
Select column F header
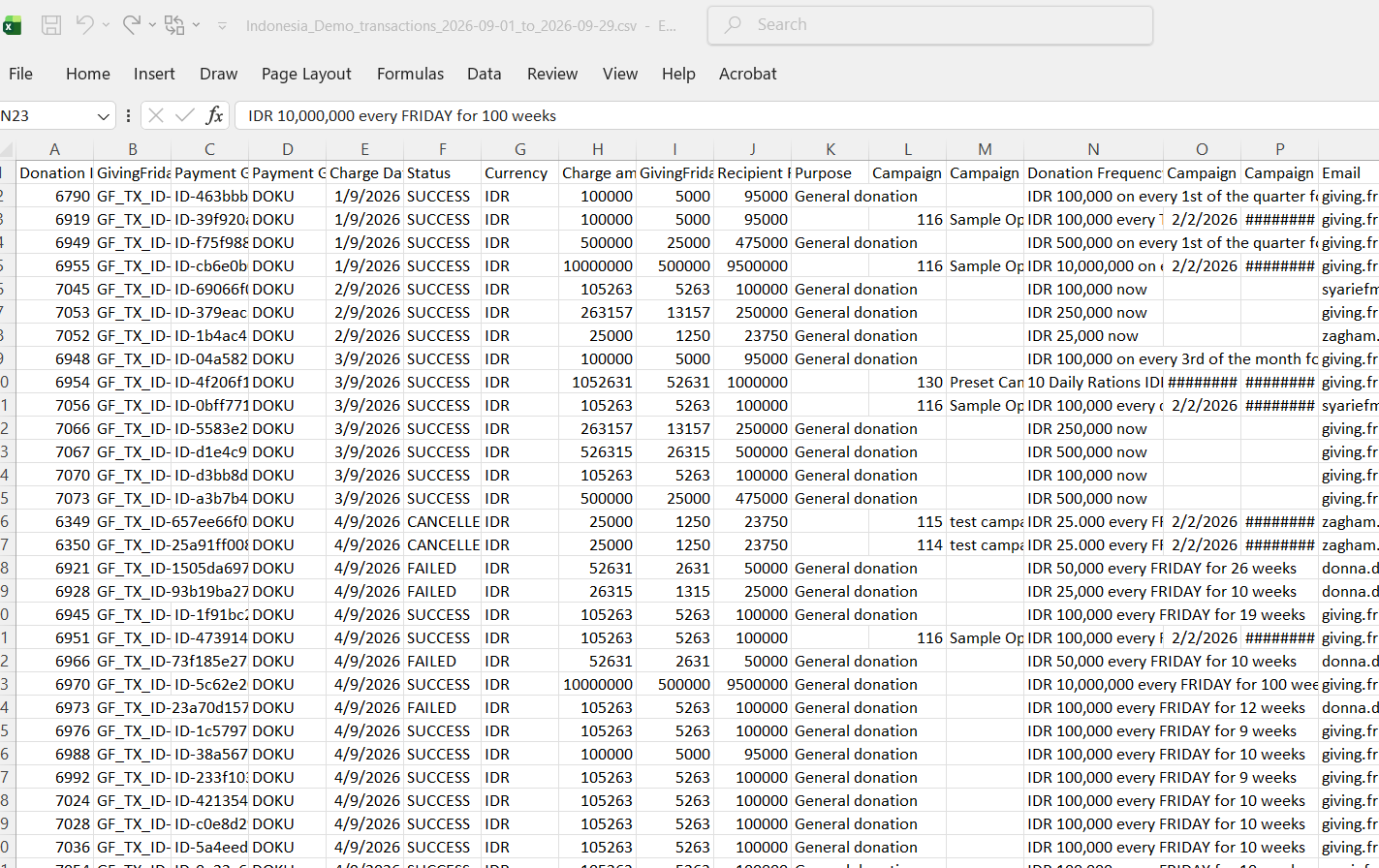(x=442, y=149)
